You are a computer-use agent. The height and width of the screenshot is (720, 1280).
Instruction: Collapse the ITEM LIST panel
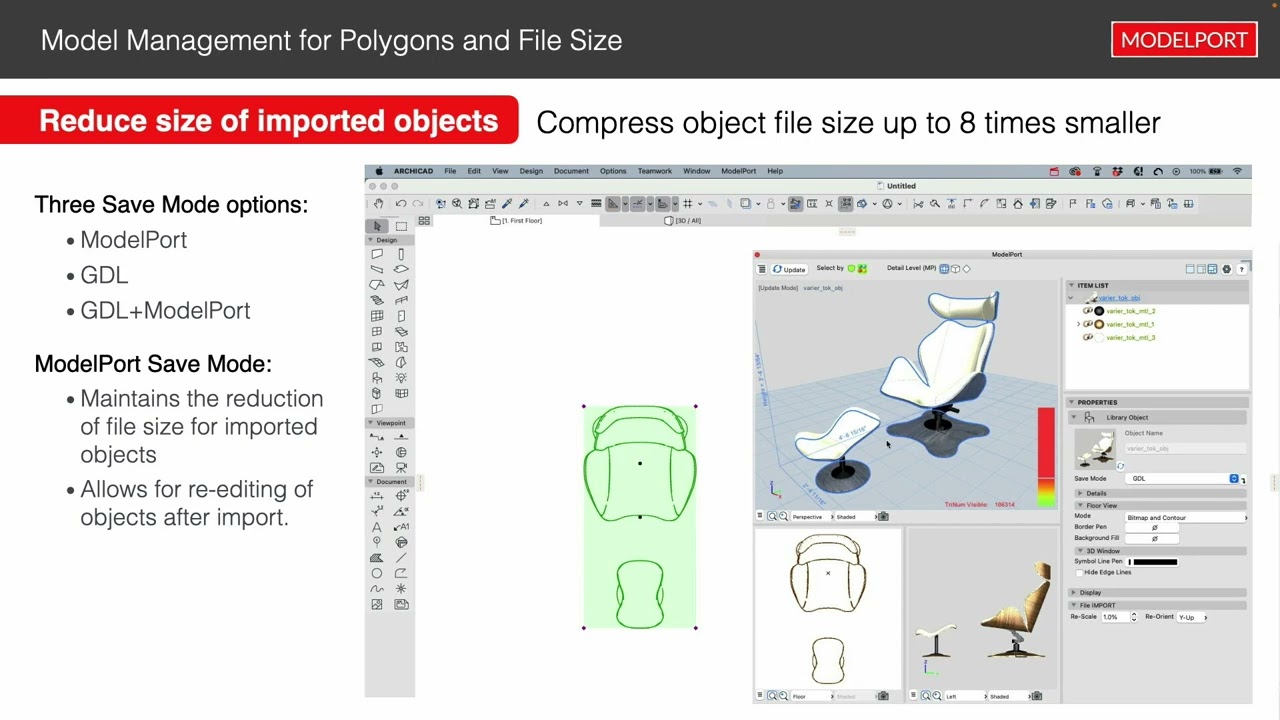tap(1071, 285)
